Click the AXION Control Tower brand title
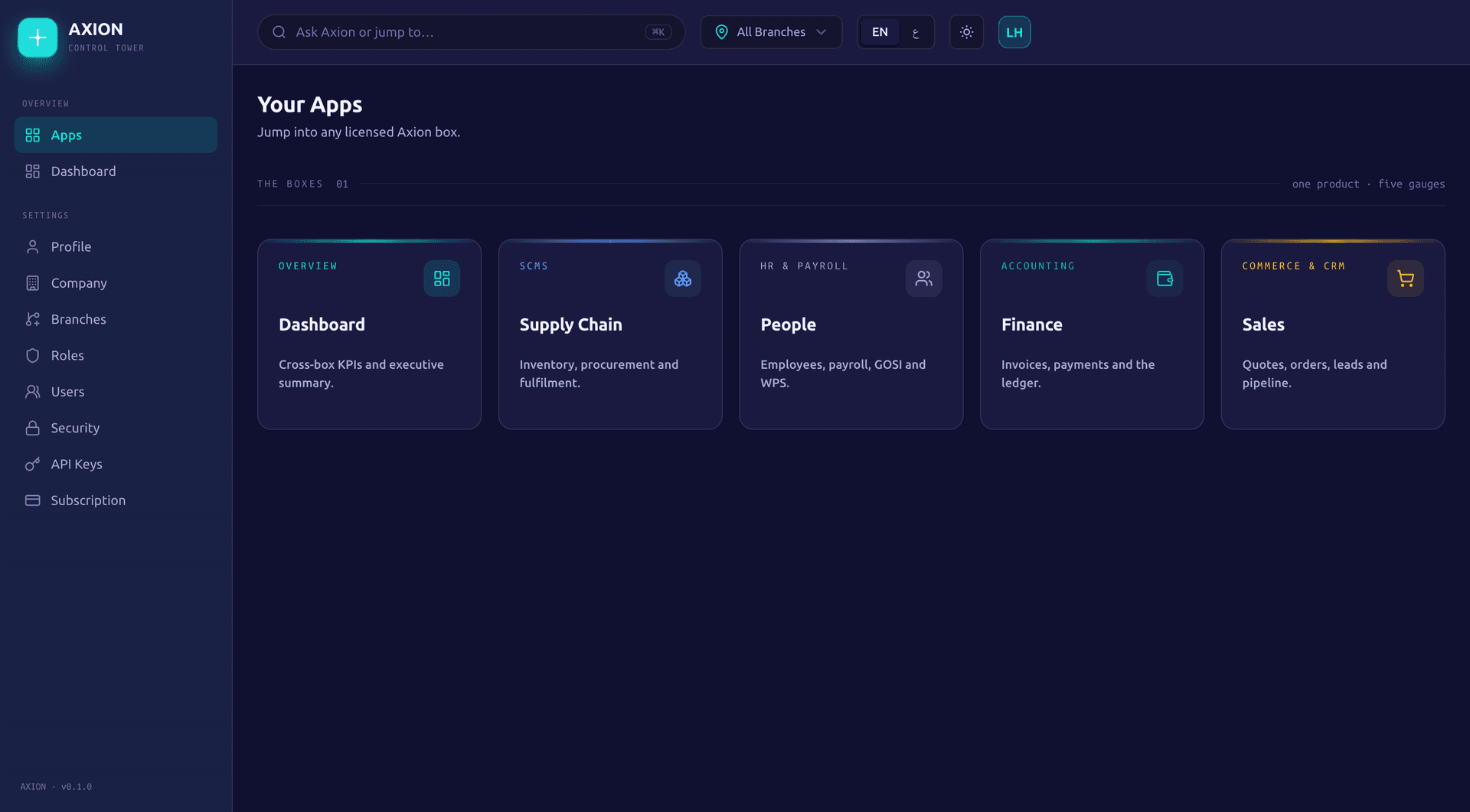 click(x=106, y=37)
